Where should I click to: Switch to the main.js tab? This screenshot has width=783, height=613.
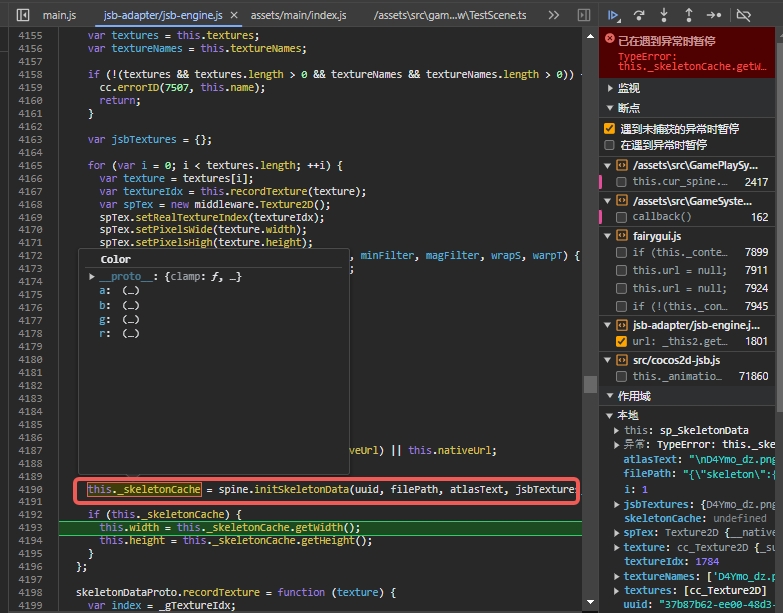click(x=59, y=16)
